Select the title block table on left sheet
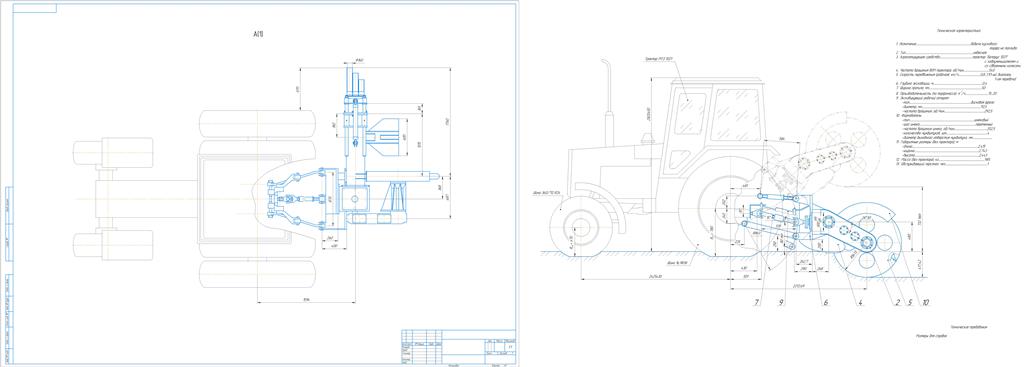The image size is (1024, 367). [x=459, y=346]
